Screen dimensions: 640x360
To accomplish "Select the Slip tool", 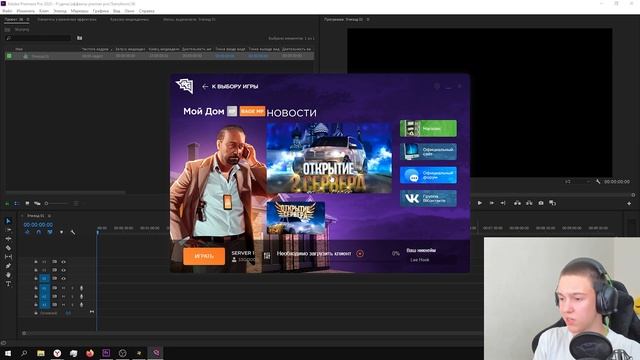I will (x=8, y=257).
